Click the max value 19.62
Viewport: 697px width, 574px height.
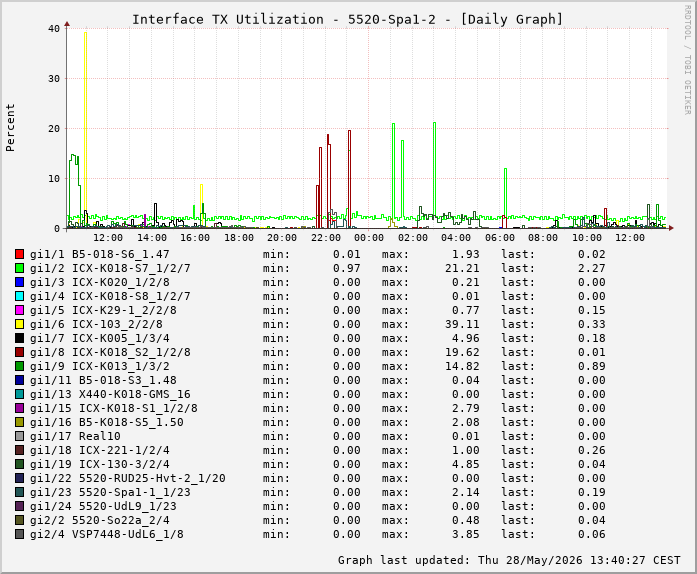(462, 352)
